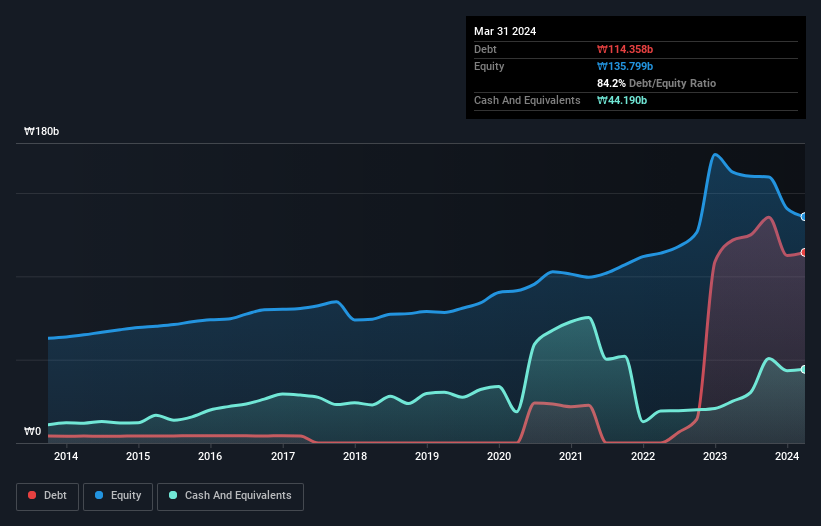The width and height of the screenshot is (821, 526).
Task: Select the 2017 x-axis label
Action: tap(282, 457)
